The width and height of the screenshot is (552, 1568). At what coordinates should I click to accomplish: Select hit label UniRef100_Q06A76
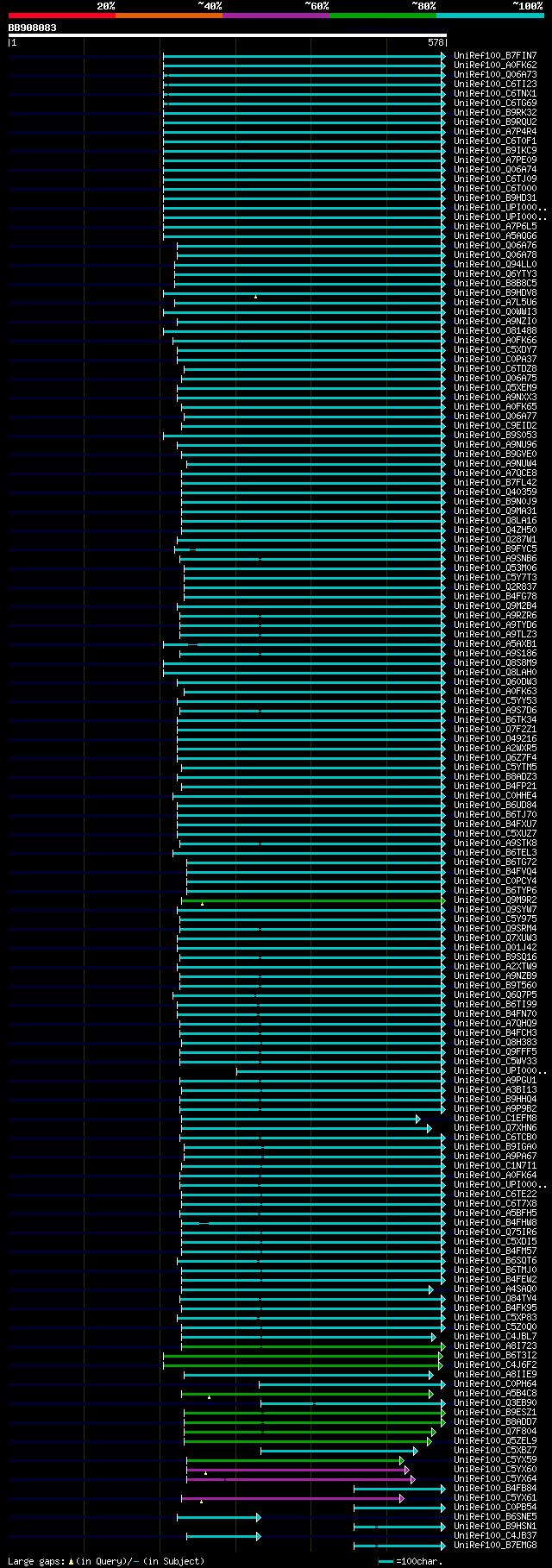click(x=495, y=246)
